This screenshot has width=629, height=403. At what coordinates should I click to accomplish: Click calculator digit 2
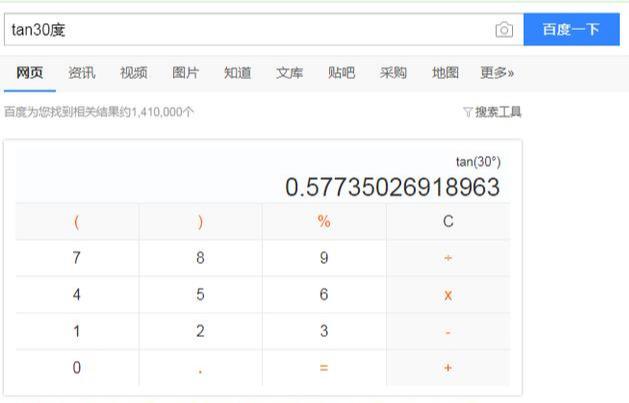pyautogui.click(x=200, y=331)
